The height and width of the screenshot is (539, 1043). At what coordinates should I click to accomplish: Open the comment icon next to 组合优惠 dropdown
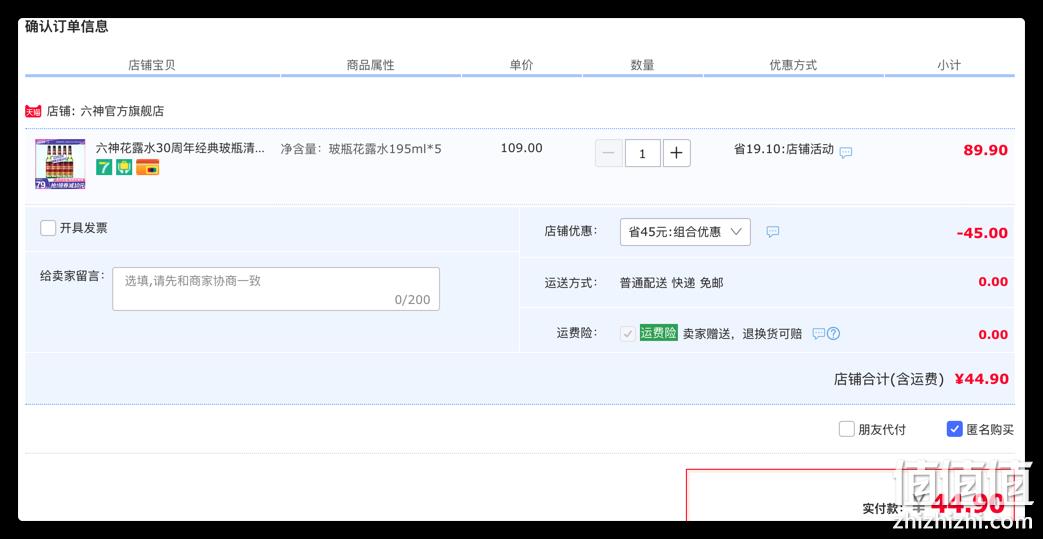772,232
